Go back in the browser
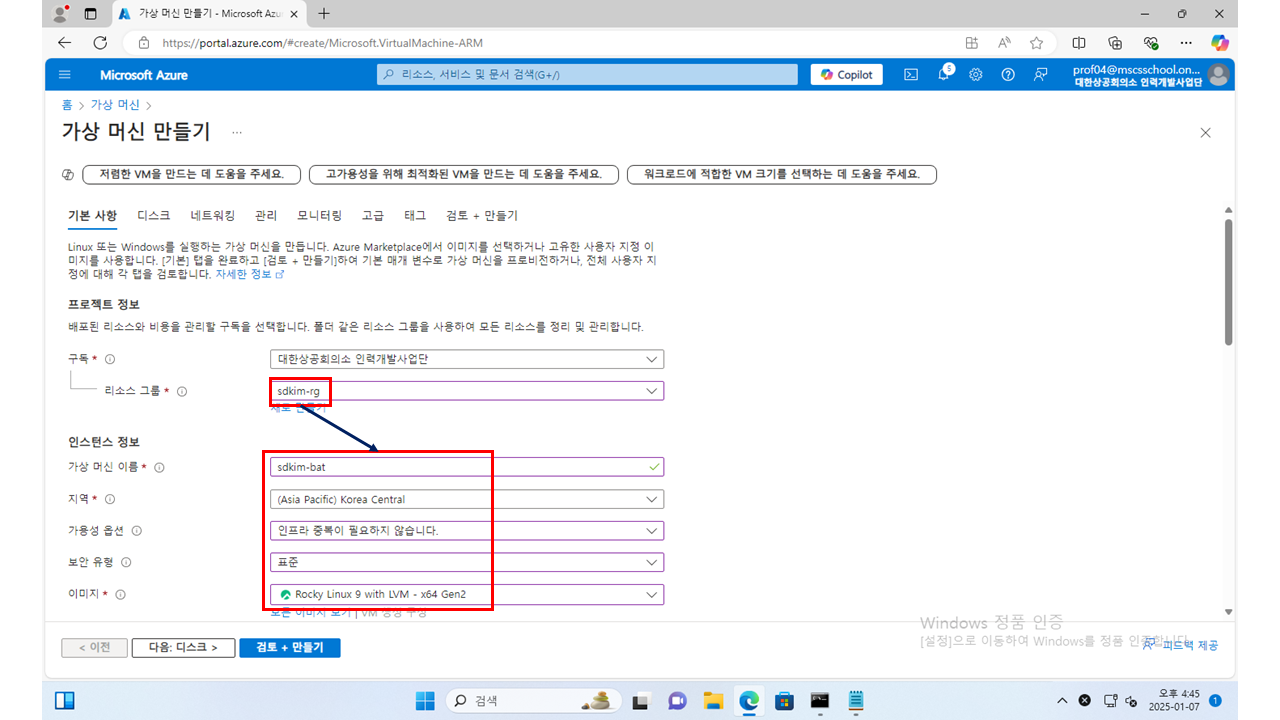The image size is (1280, 720). click(x=65, y=43)
